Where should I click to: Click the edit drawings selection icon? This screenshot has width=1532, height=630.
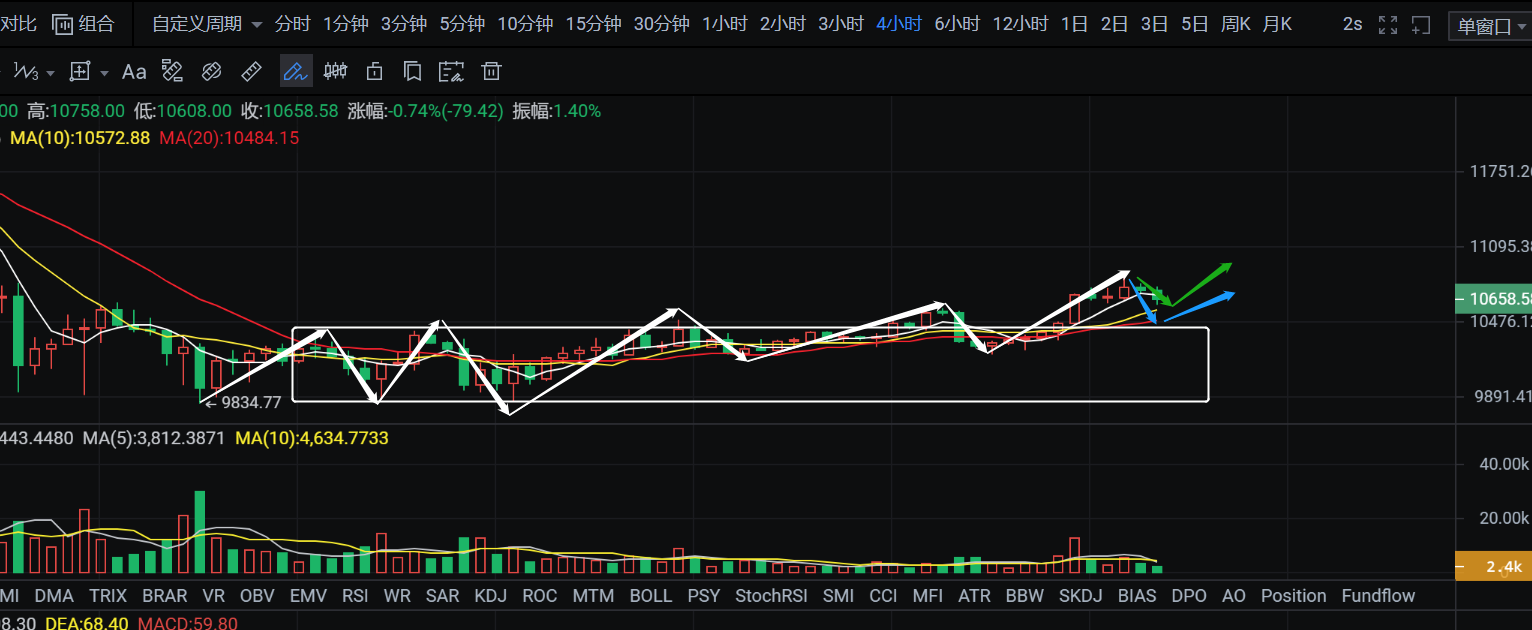coord(452,71)
